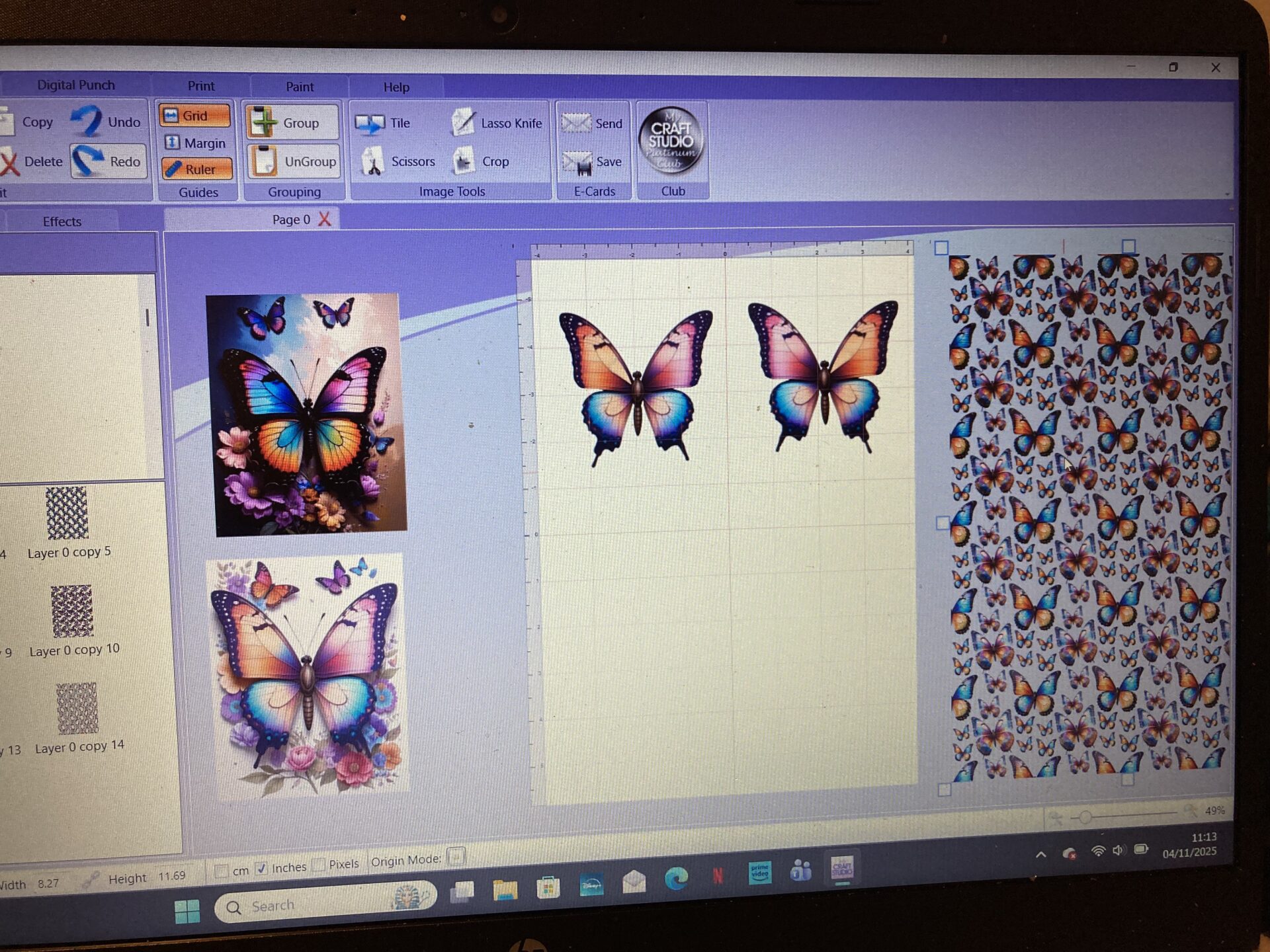Open the My Craft Studio Platinum Club

(671, 141)
